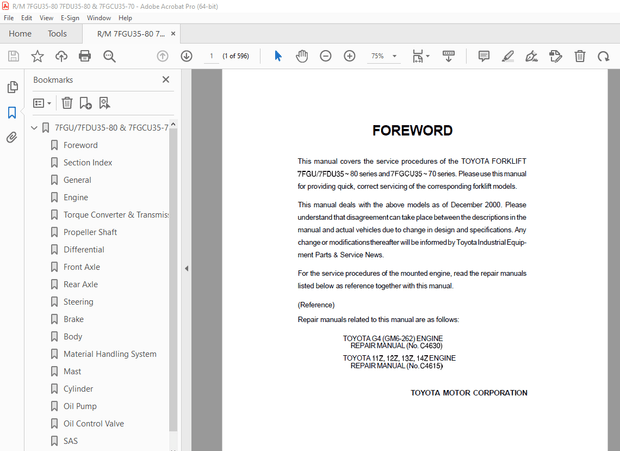The height and width of the screenshot is (451, 620).
Task: Print the document with printer icon
Action: pos(85,56)
